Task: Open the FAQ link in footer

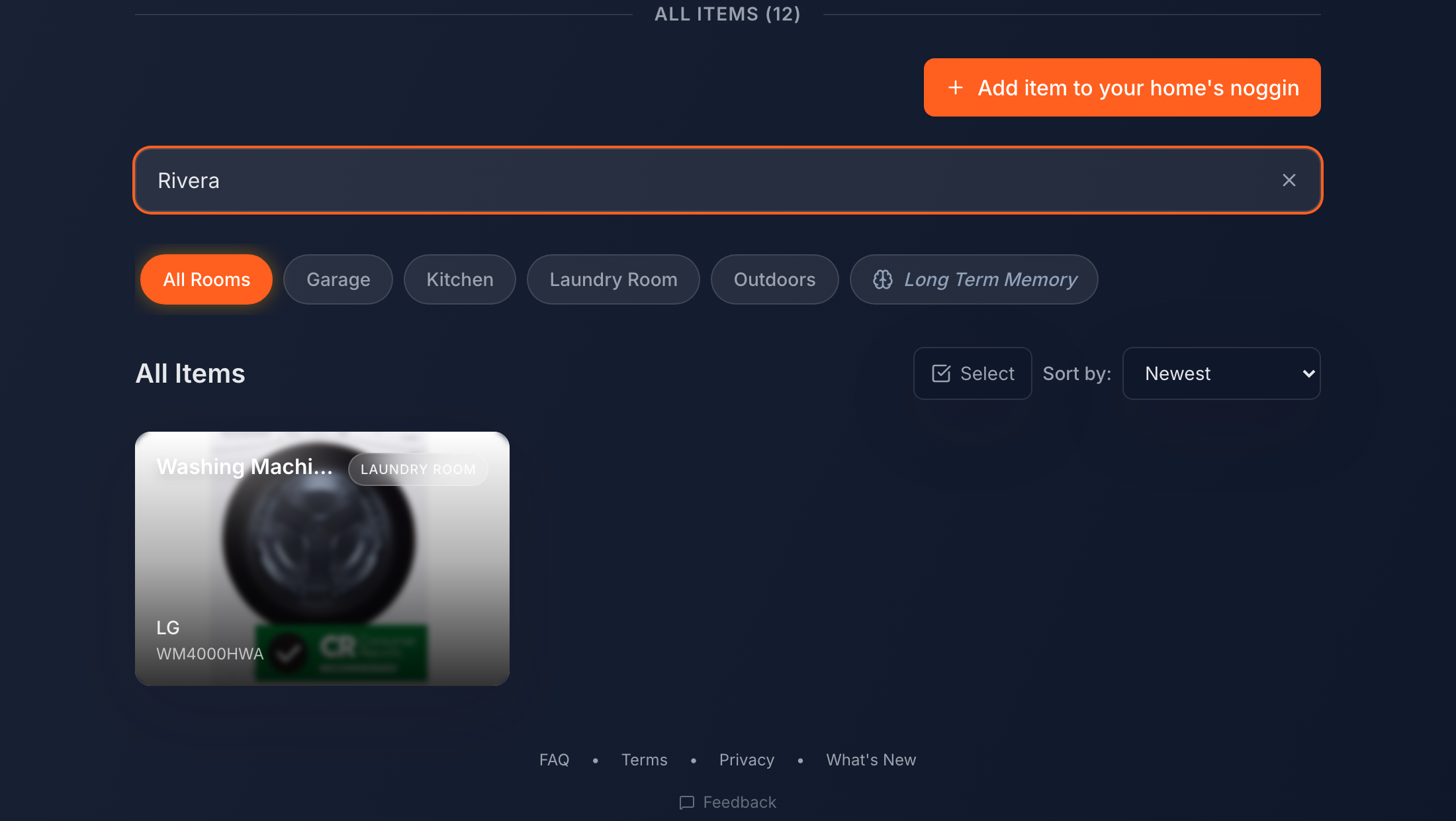Action: coord(554,760)
